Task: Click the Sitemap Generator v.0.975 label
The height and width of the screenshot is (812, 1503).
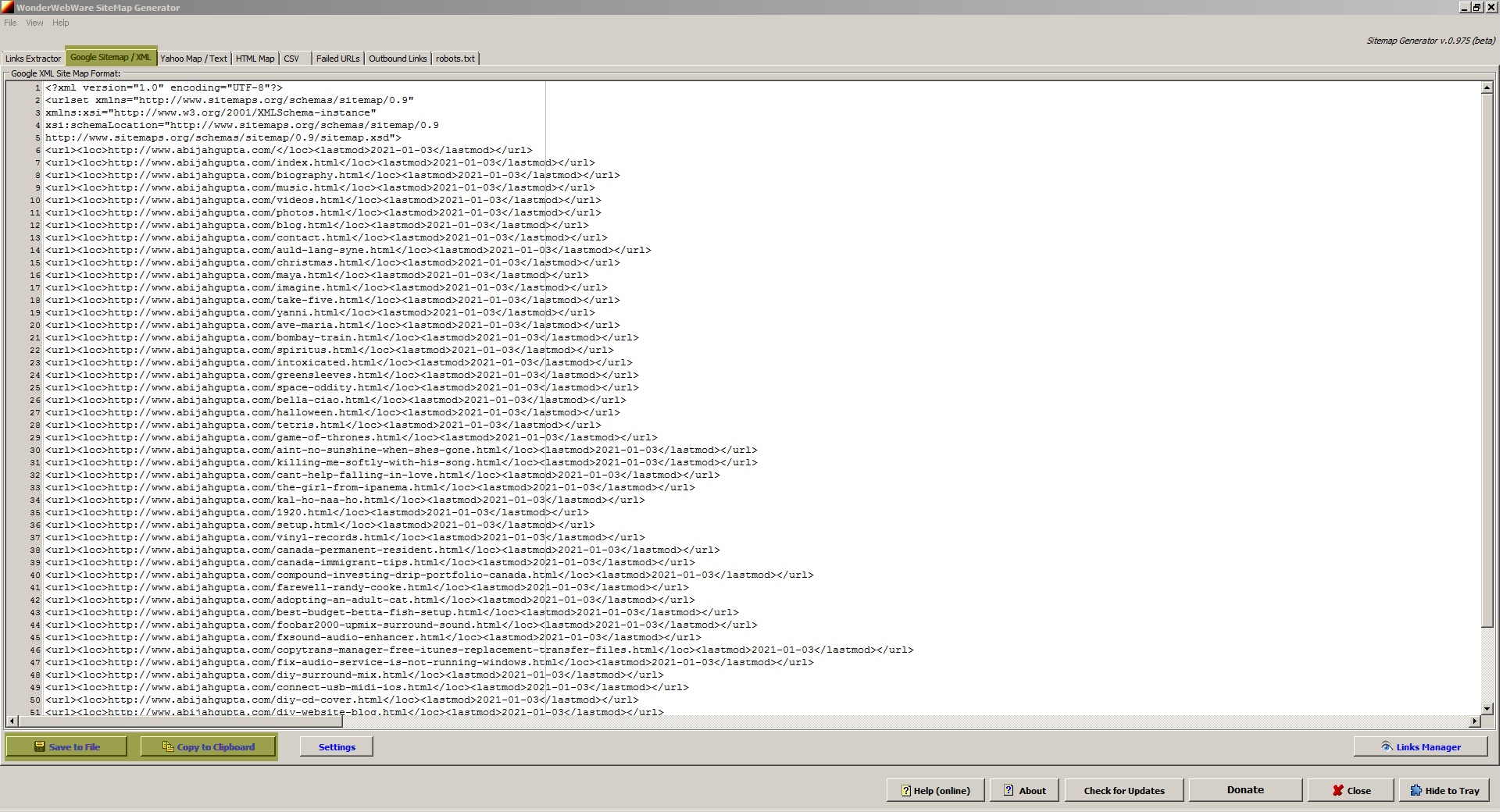Action: [1430, 41]
